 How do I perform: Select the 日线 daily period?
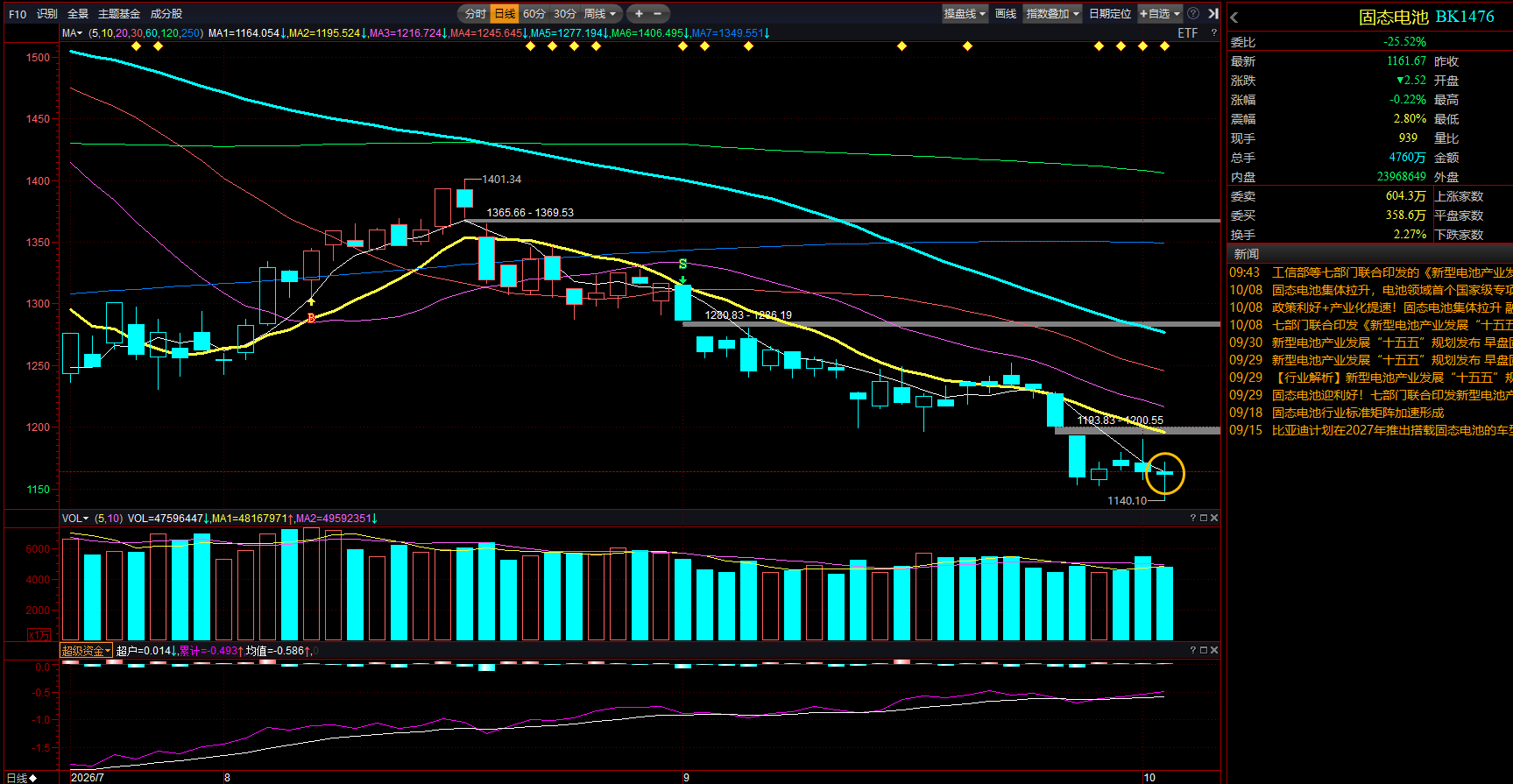point(505,13)
